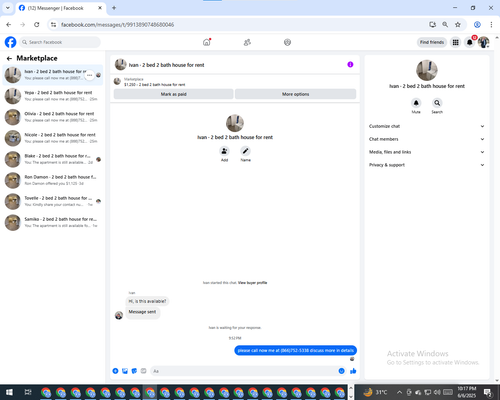Attach a photo with the image icon
500x400 pixels.
coord(125,371)
